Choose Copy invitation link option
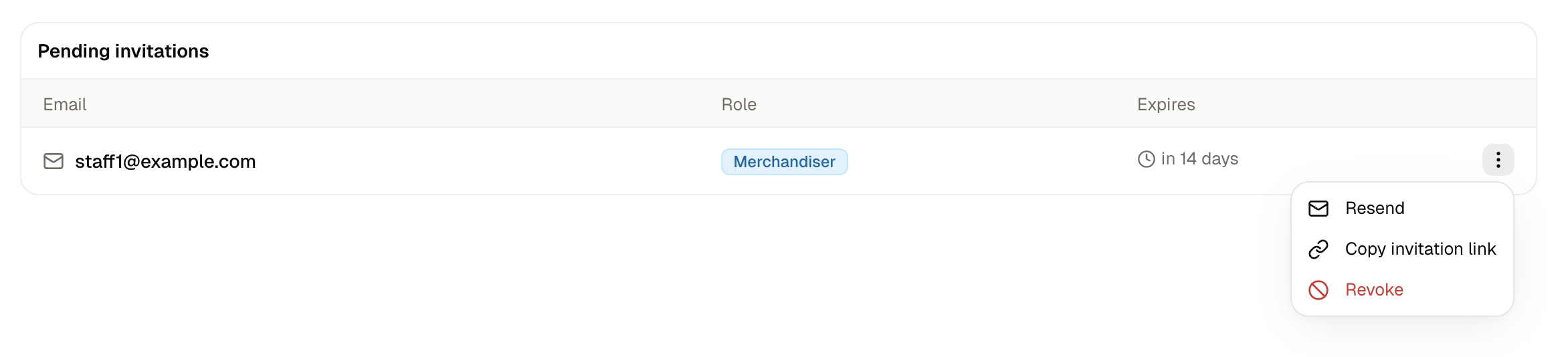Screen dimensions: 1568x357 1402,249
